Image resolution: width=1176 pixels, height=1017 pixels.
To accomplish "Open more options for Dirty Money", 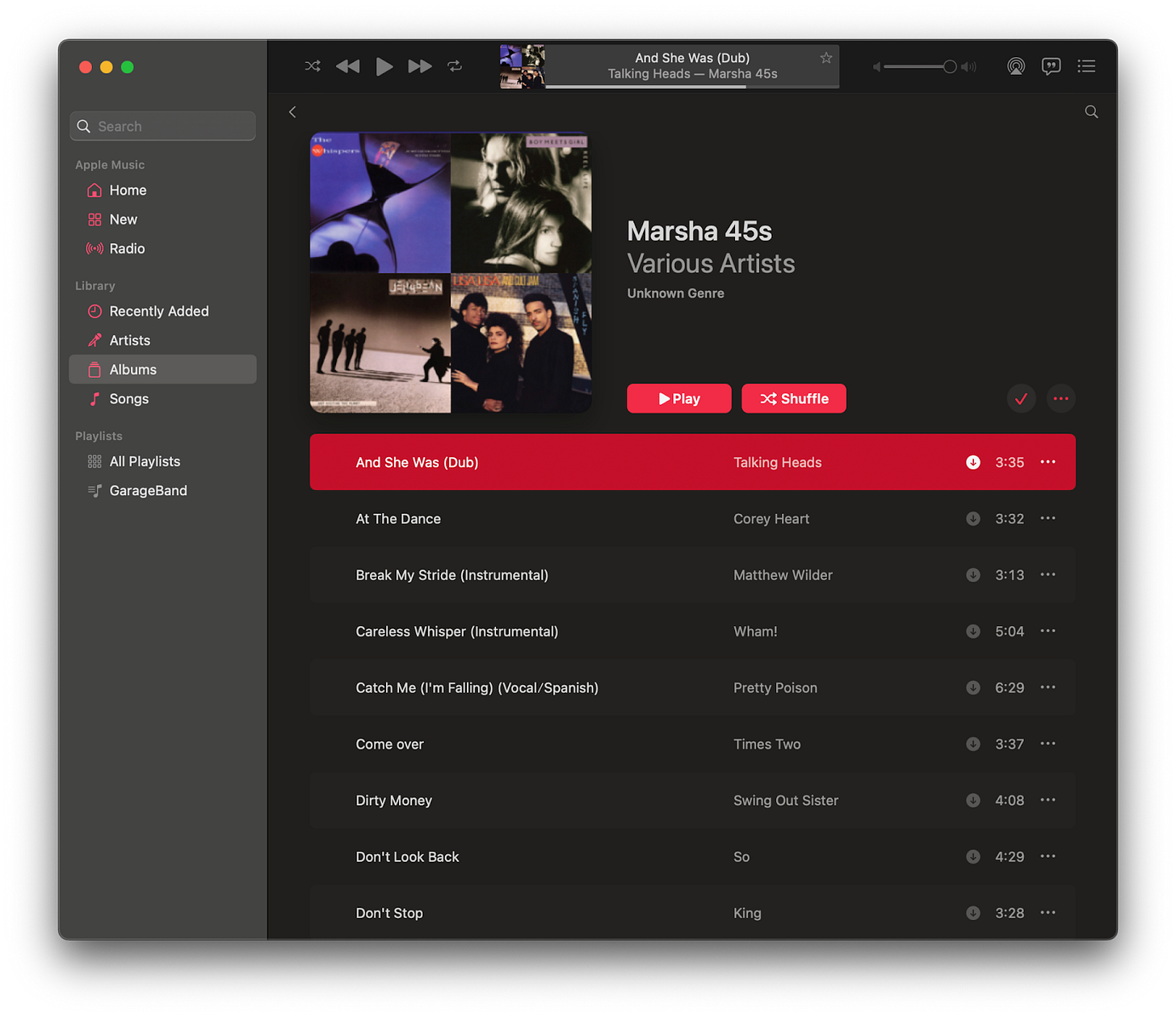I will coord(1048,801).
